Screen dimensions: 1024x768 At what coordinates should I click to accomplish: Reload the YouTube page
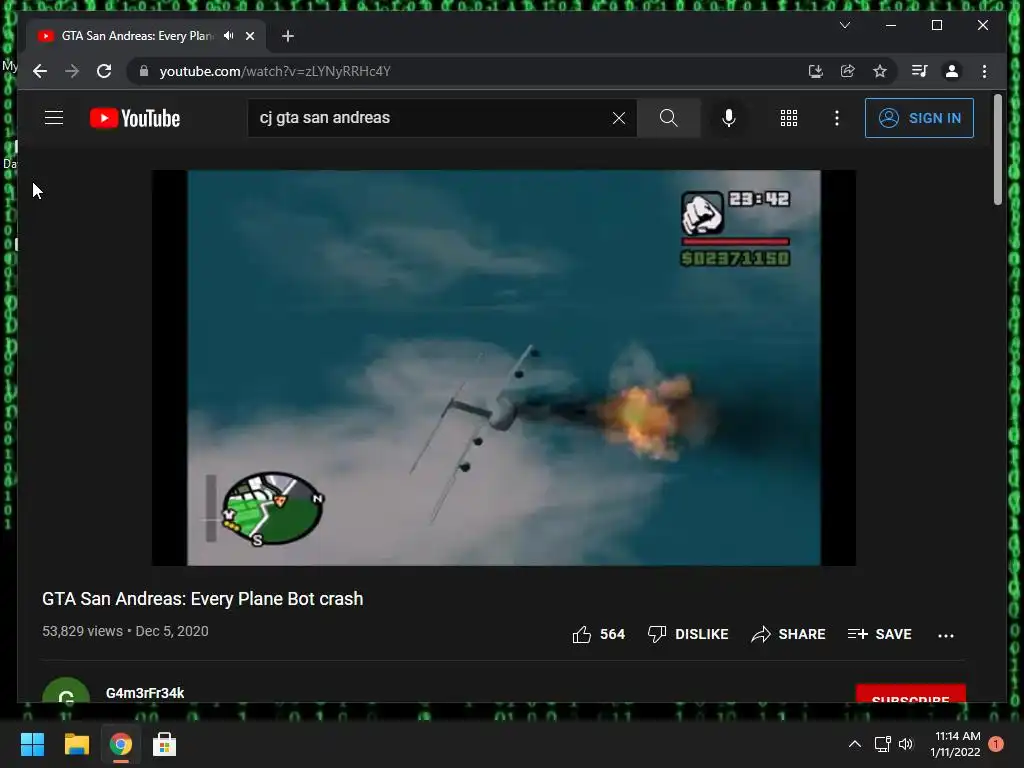104,71
